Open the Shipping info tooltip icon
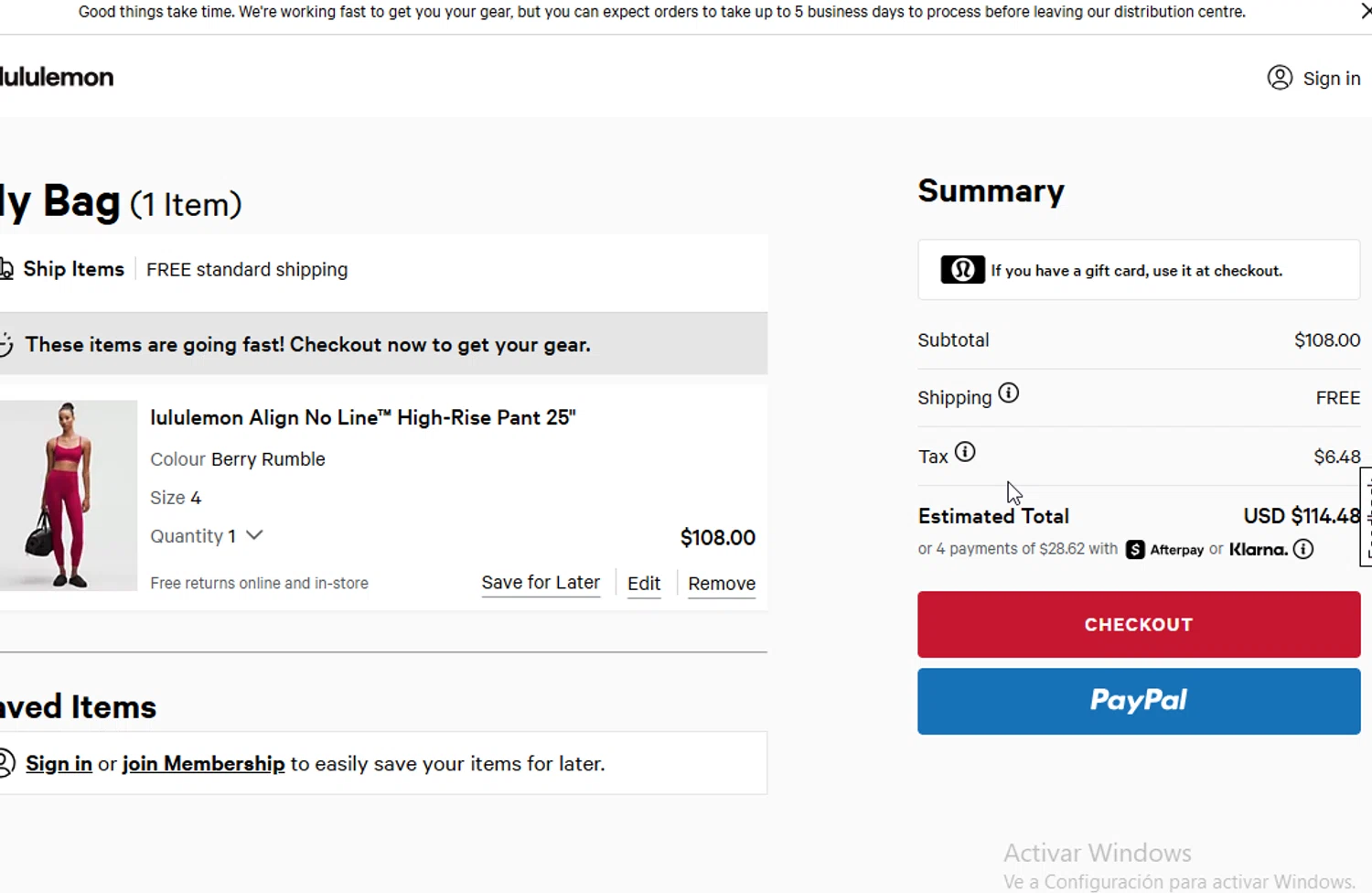The image size is (1372, 893). coord(1008,393)
